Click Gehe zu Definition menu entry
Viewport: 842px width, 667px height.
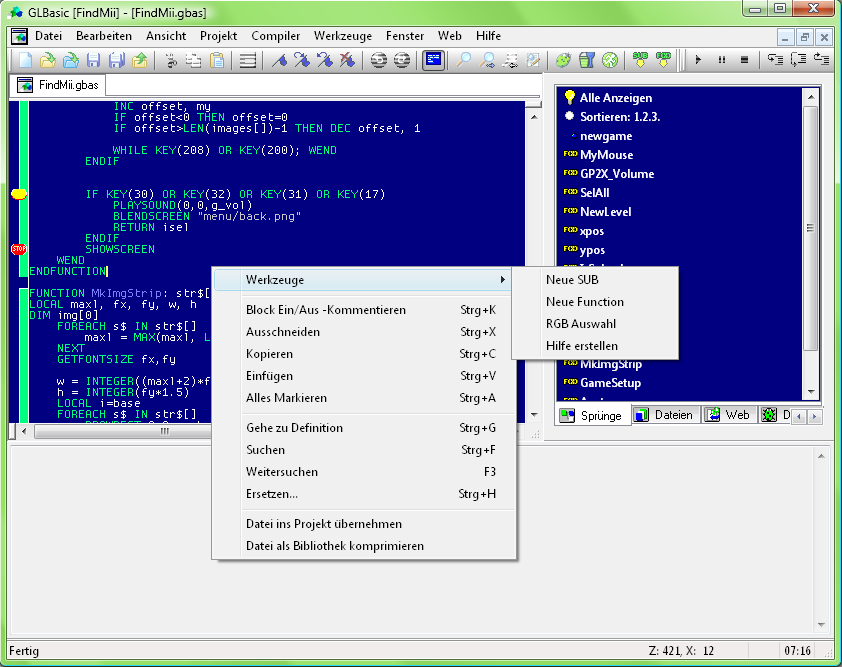pos(294,428)
